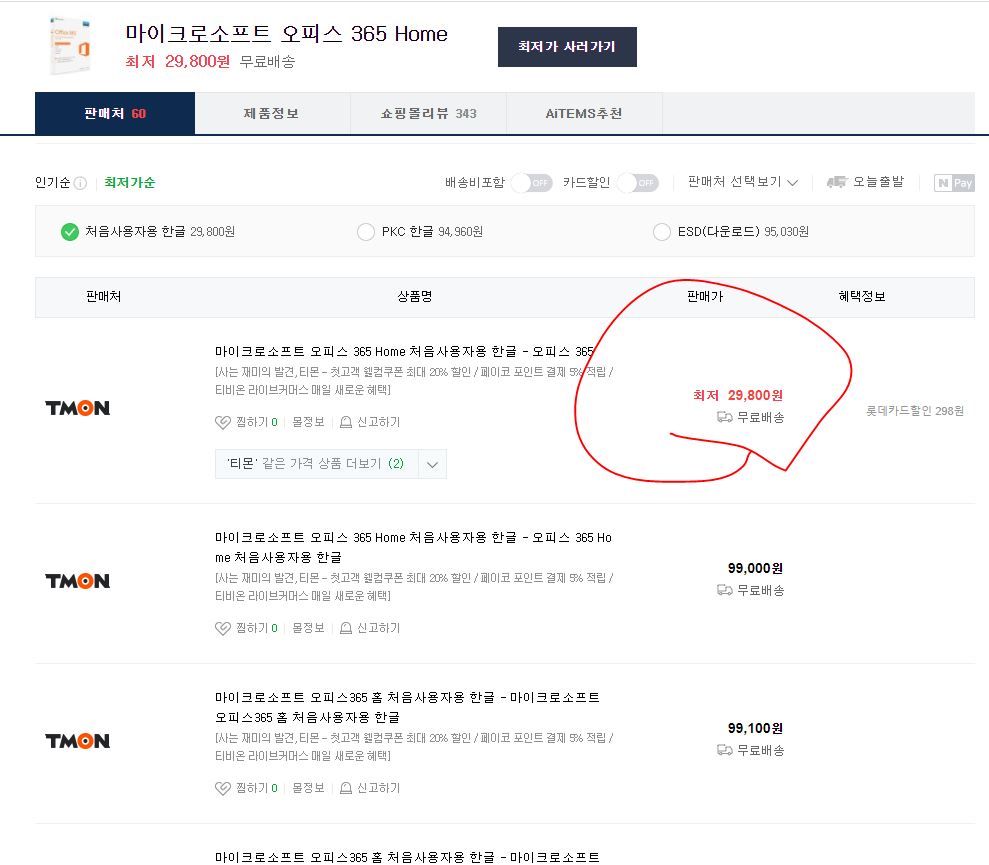The height and width of the screenshot is (865, 989).
Task: Click the heart wishlist icon in third TMON listing
Action: pos(223,788)
